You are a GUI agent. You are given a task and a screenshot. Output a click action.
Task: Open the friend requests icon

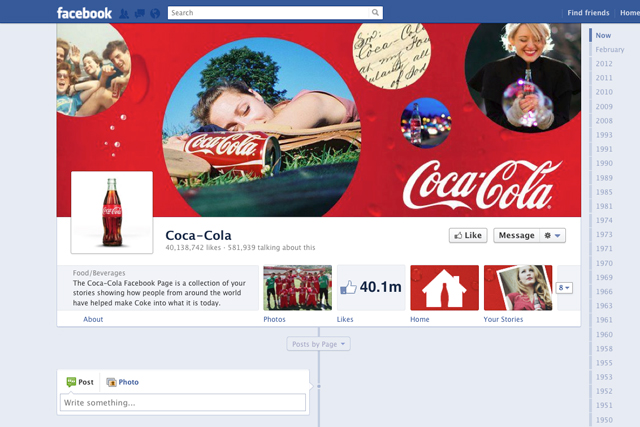coord(124,14)
